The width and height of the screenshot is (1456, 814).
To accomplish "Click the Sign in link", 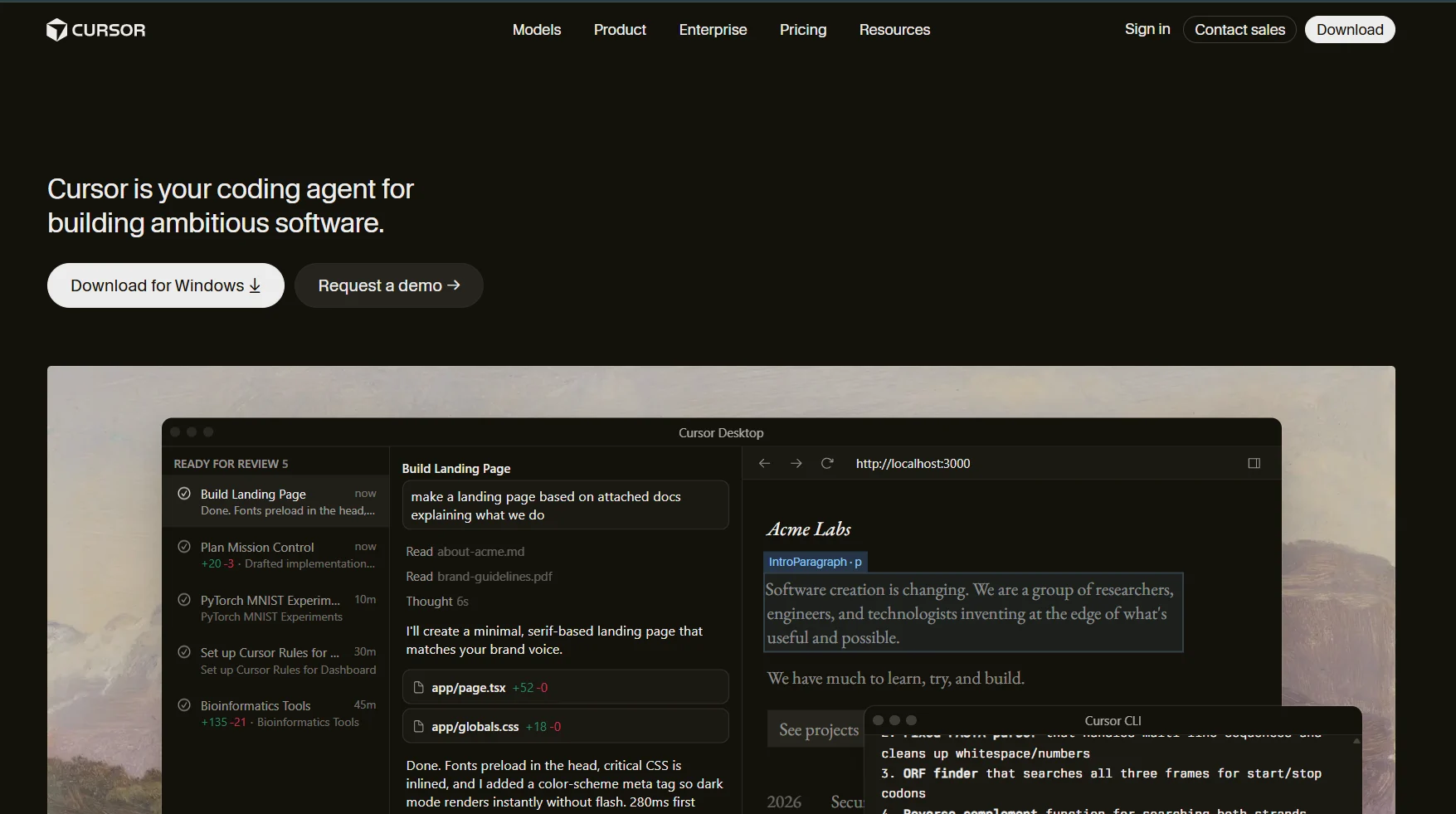I will (x=1147, y=29).
